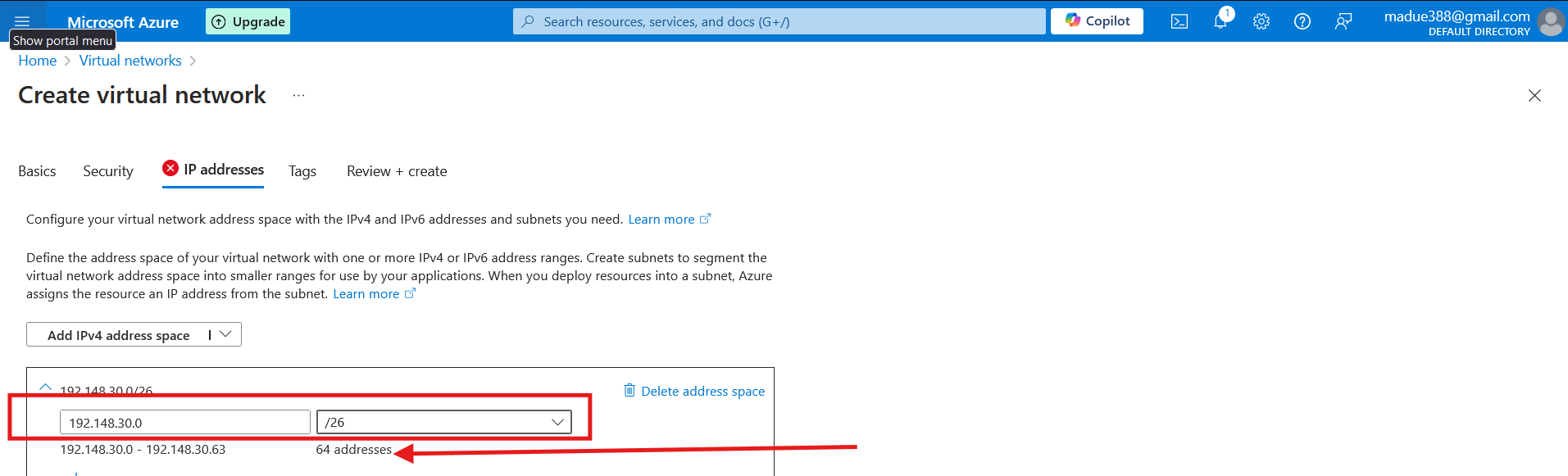Open the Review + create tab
The image size is (1568, 476).
click(x=397, y=171)
